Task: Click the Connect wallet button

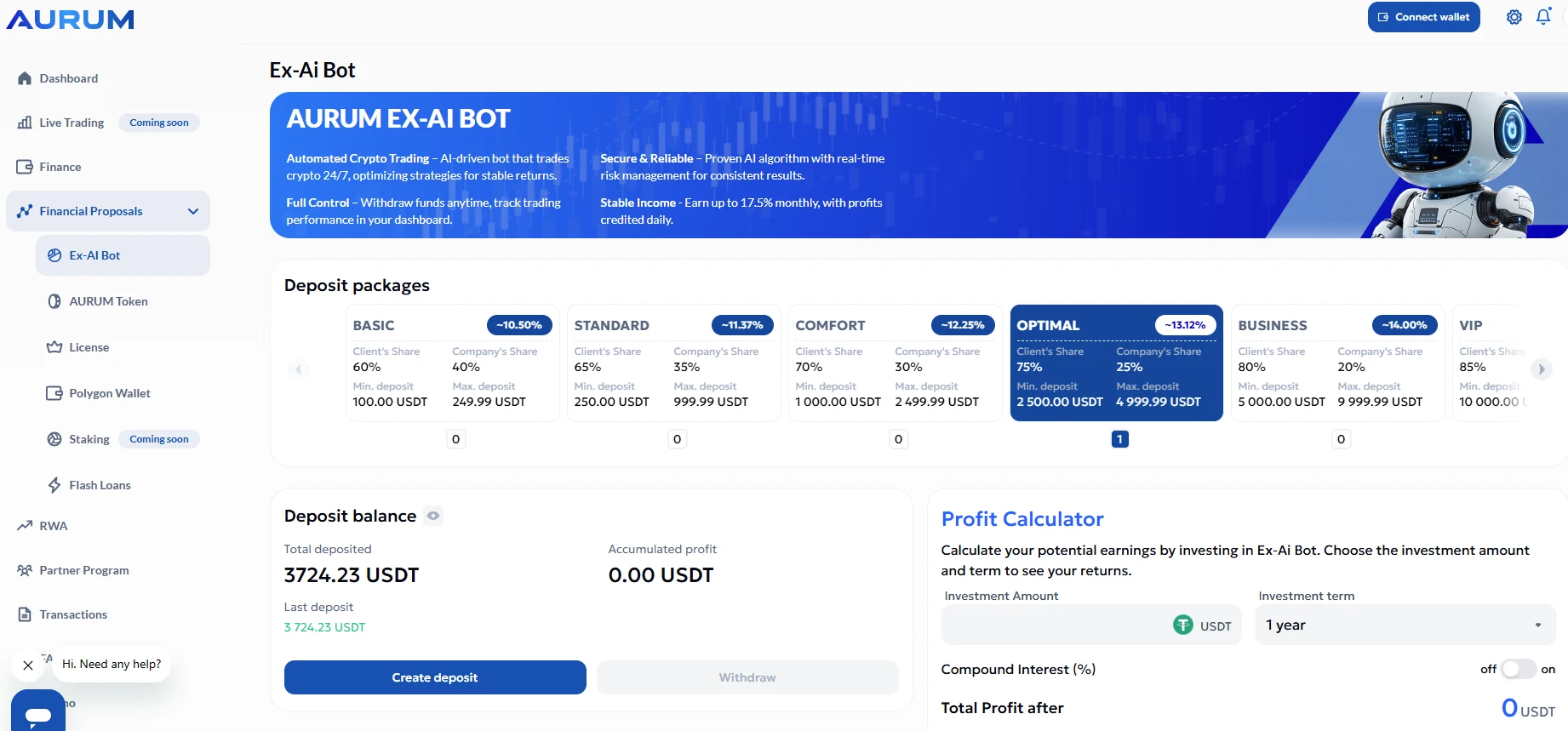Action: pos(1424,17)
